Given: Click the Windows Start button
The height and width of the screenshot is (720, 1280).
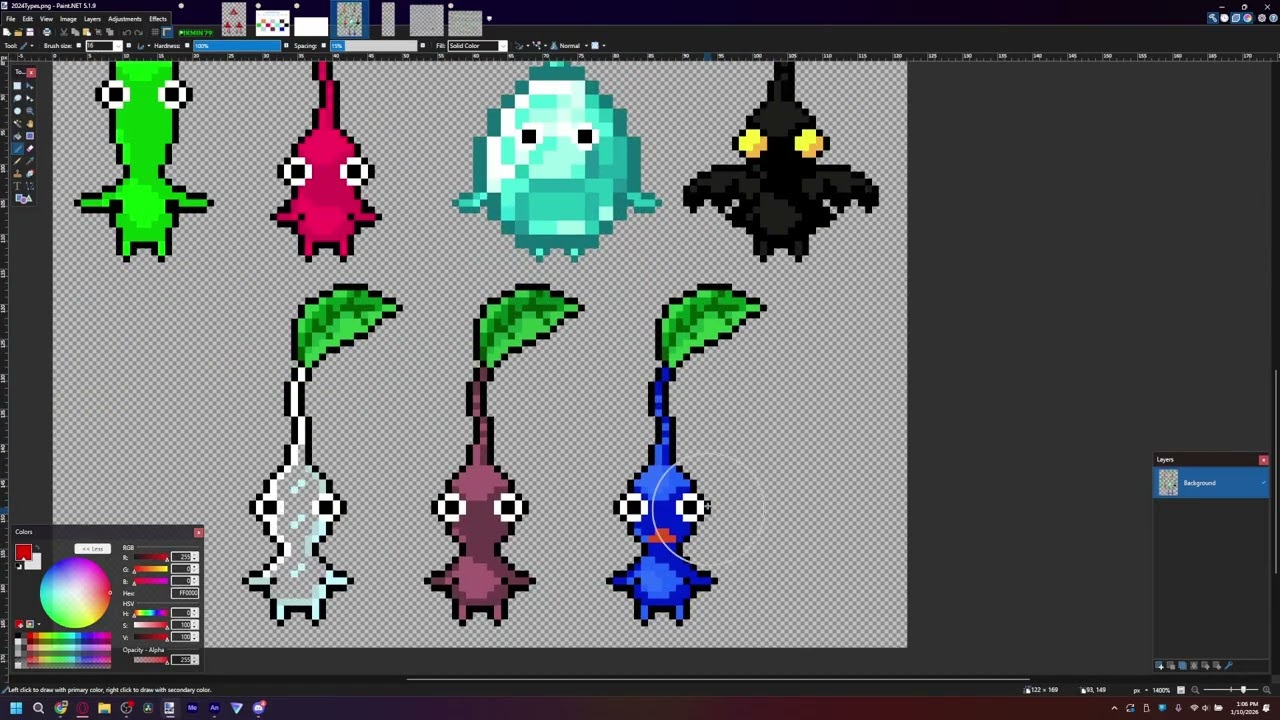Looking at the screenshot, I should pos(15,708).
